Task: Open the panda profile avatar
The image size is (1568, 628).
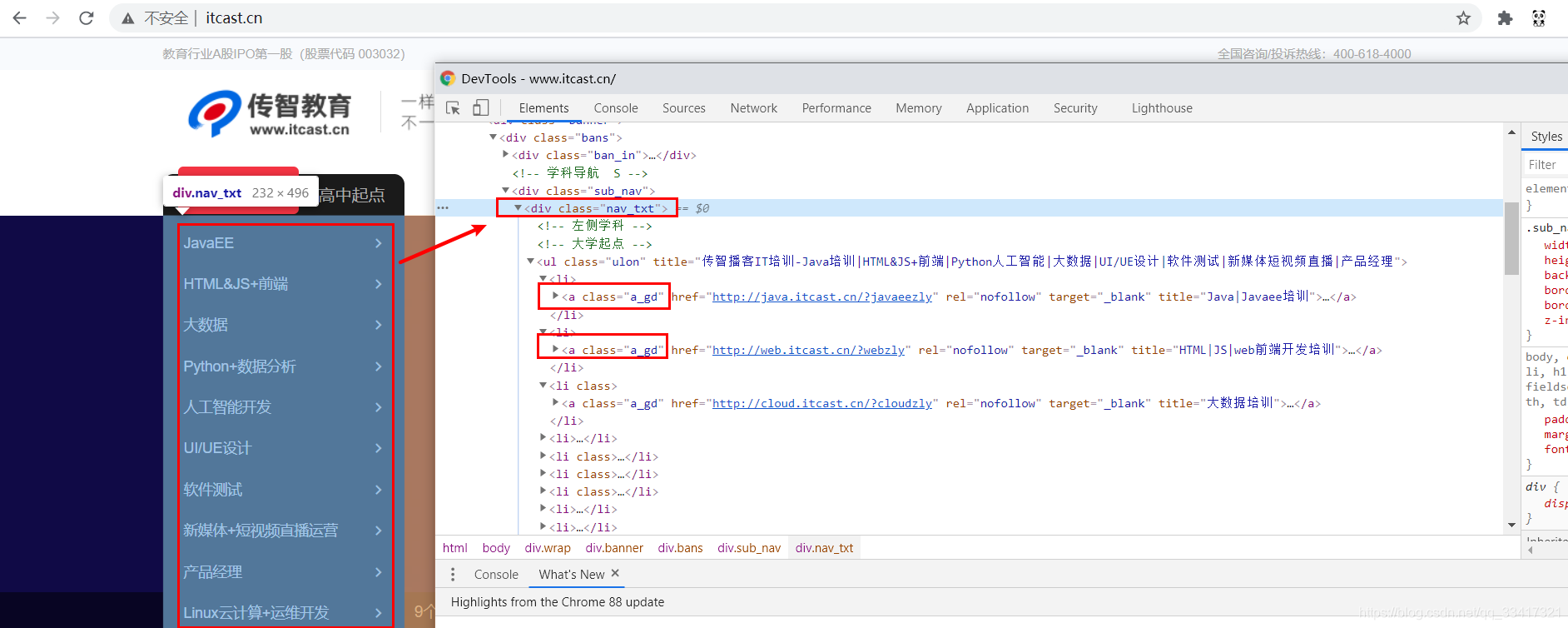Action: pos(1539,18)
